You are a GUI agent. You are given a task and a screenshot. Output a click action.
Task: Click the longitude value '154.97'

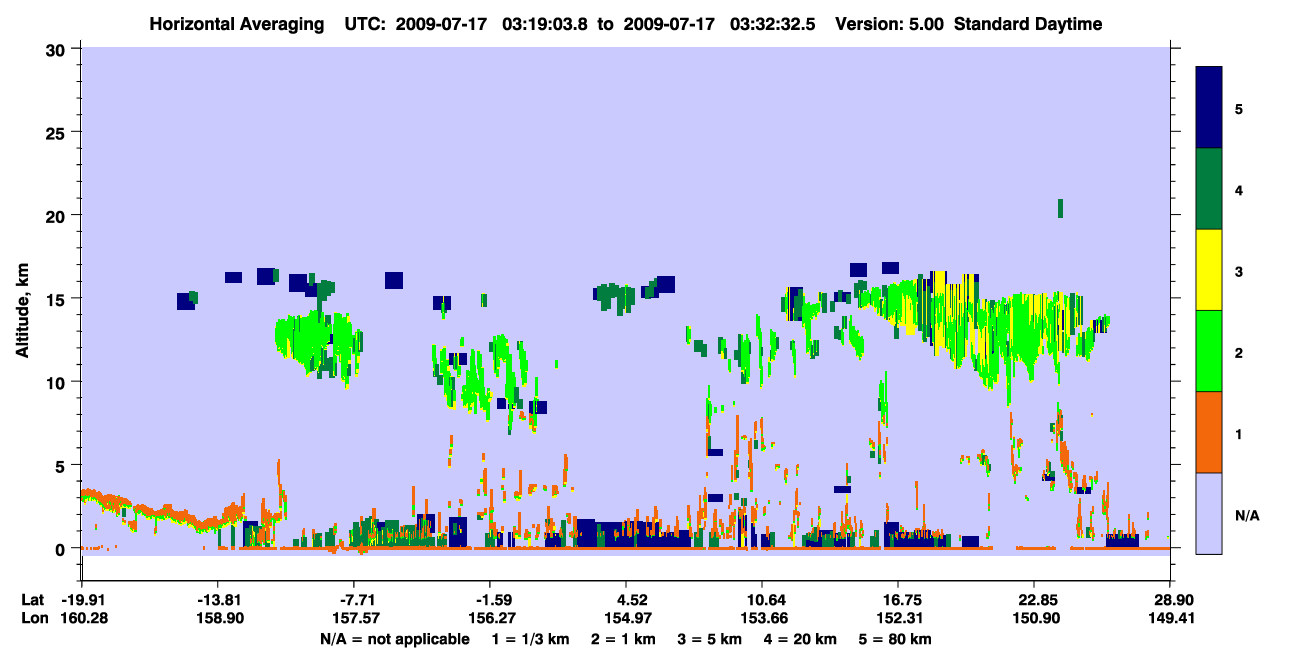pyautogui.click(x=626, y=618)
